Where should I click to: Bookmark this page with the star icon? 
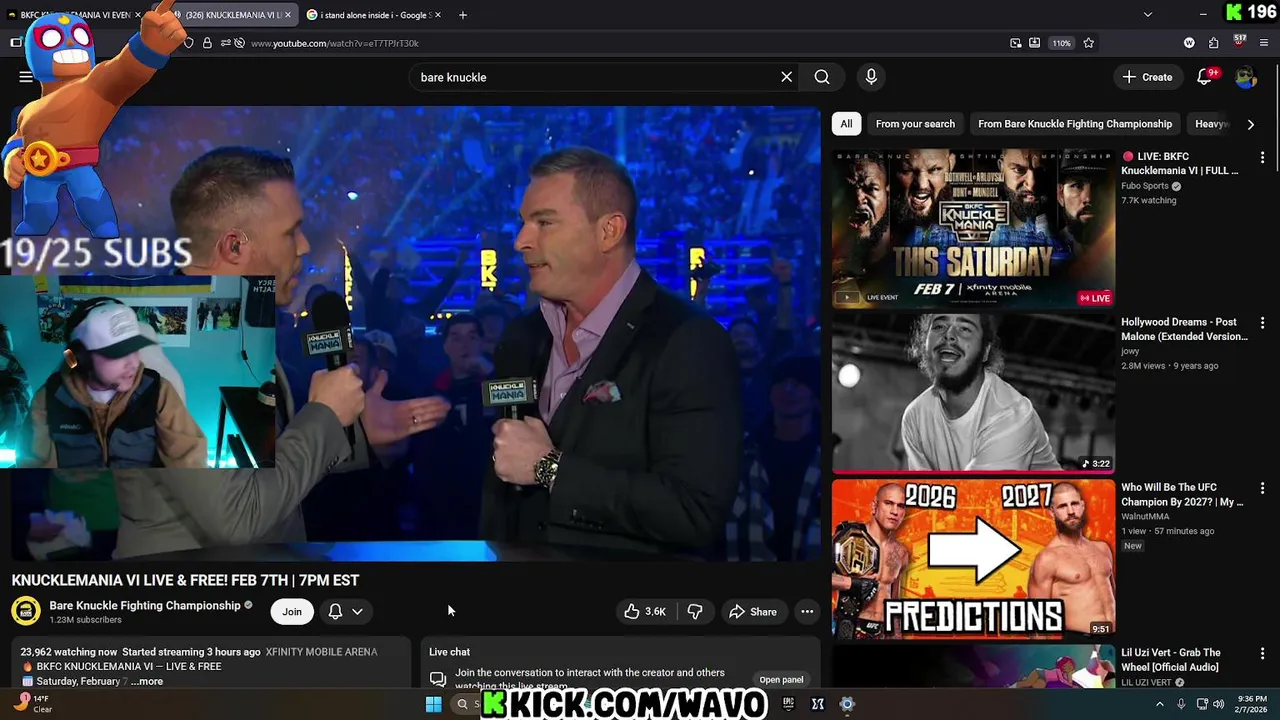(1089, 43)
